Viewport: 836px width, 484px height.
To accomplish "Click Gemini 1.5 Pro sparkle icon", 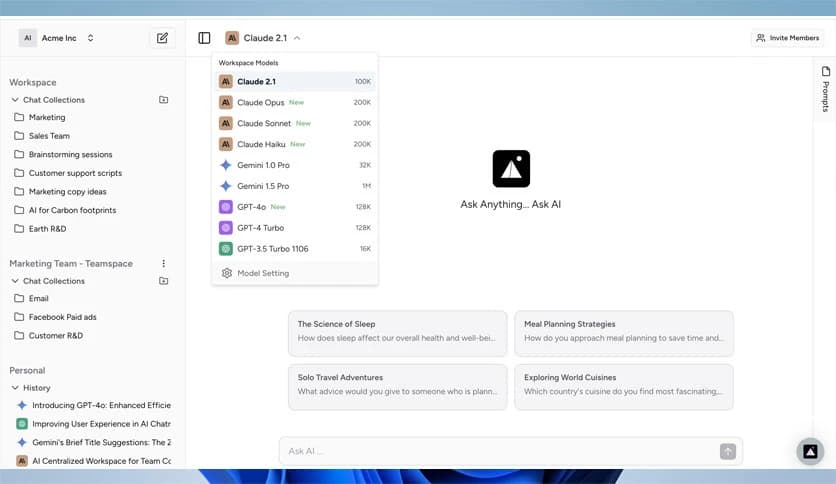I will point(226,186).
